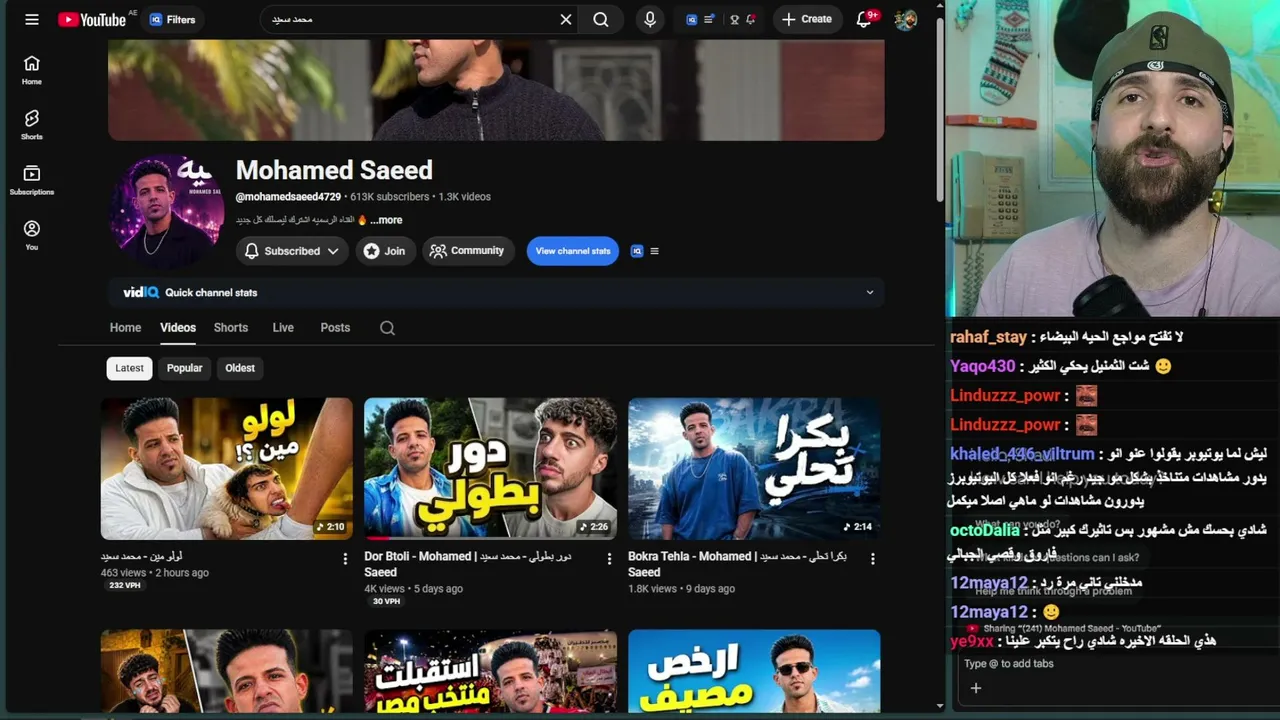Click the Bokra Tehla video title

pos(738,564)
